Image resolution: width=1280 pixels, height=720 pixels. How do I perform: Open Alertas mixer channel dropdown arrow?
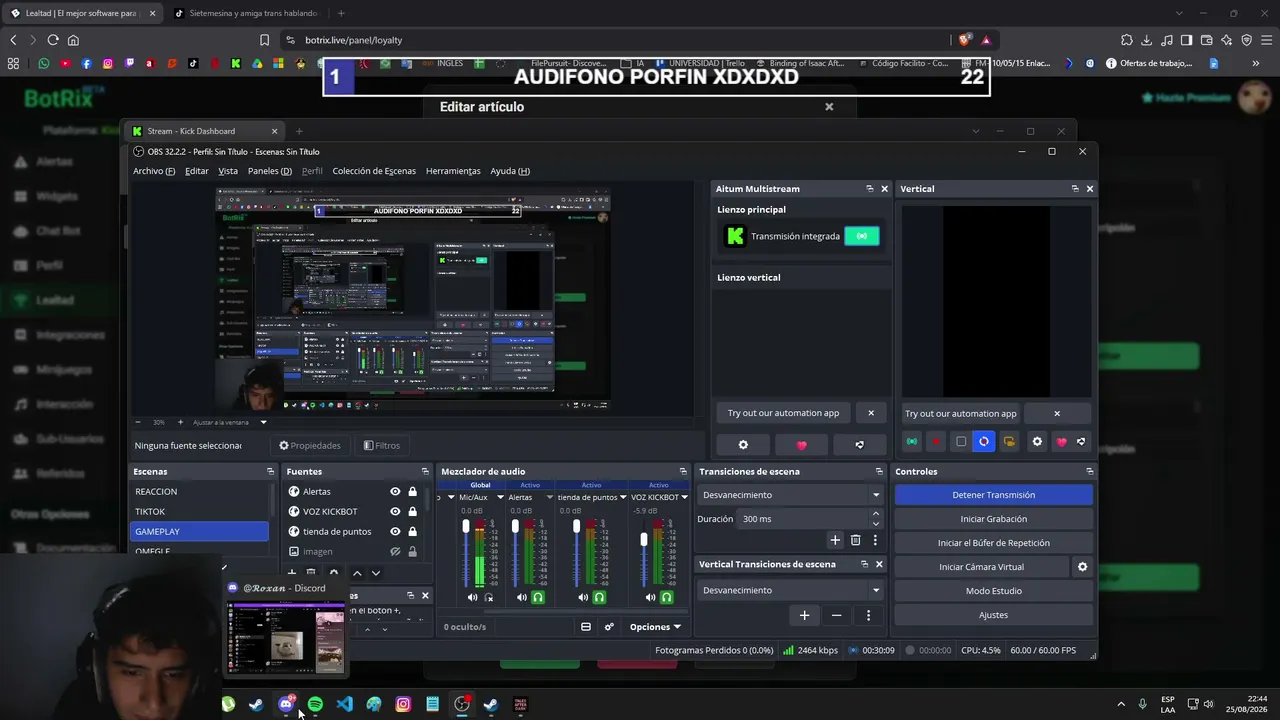pos(549,497)
